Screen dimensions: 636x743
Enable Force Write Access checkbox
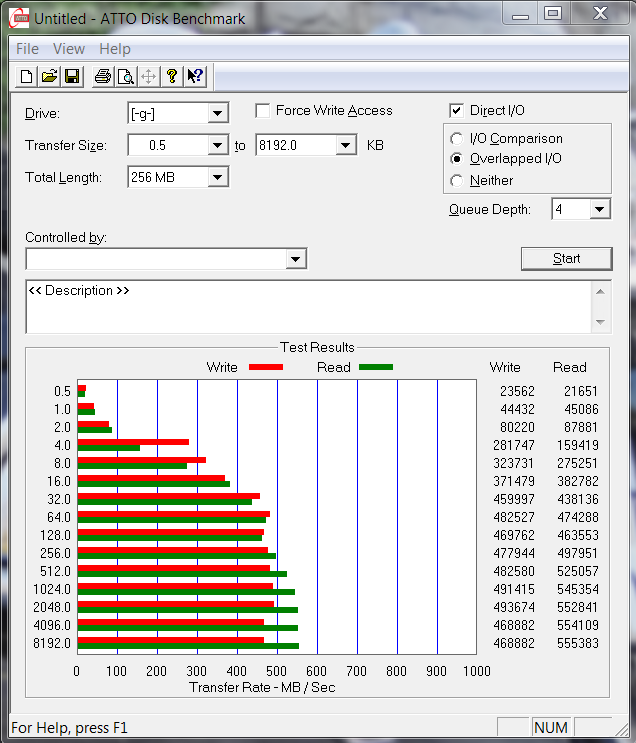click(x=264, y=111)
